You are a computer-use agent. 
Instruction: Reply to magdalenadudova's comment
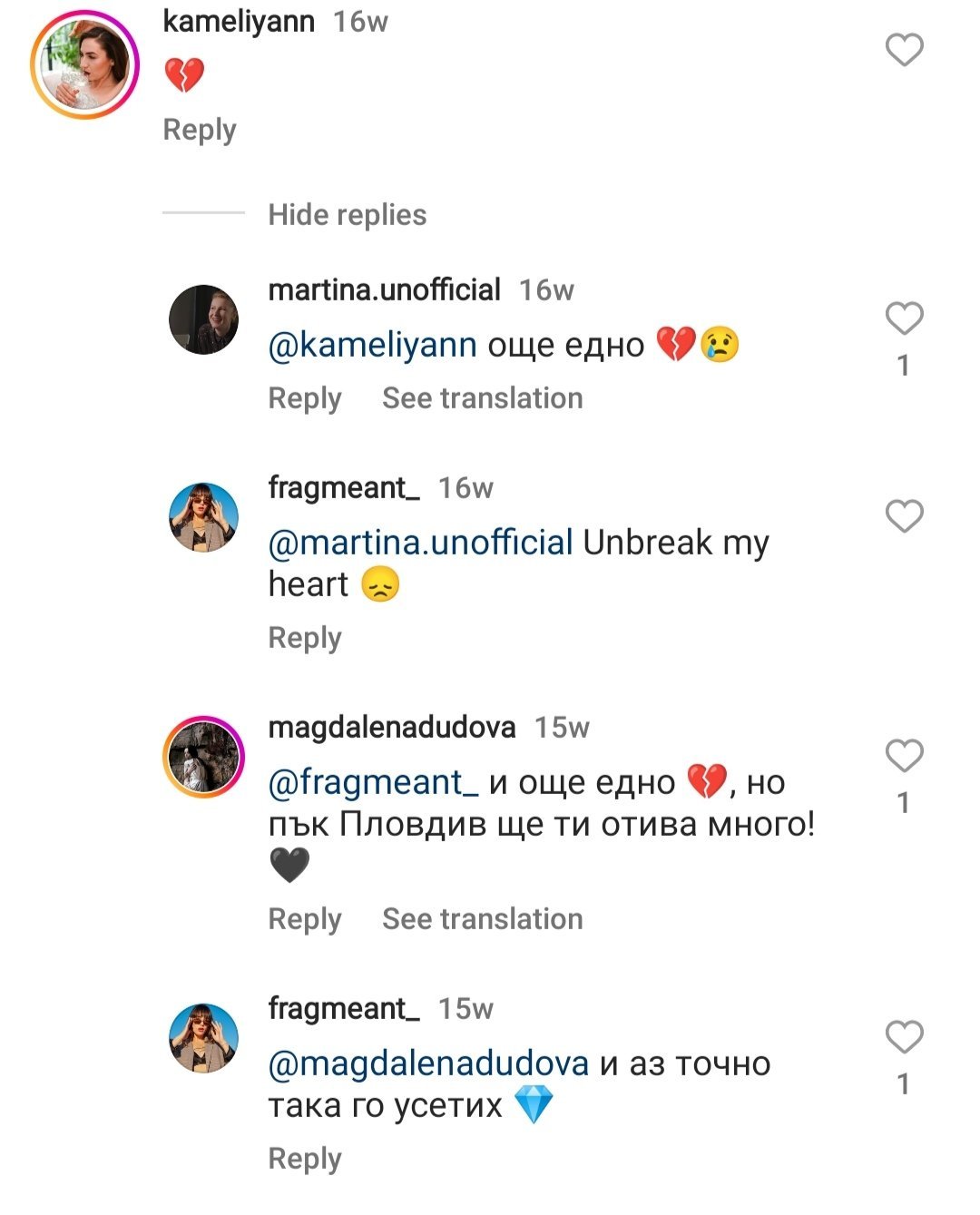[305, 919]
